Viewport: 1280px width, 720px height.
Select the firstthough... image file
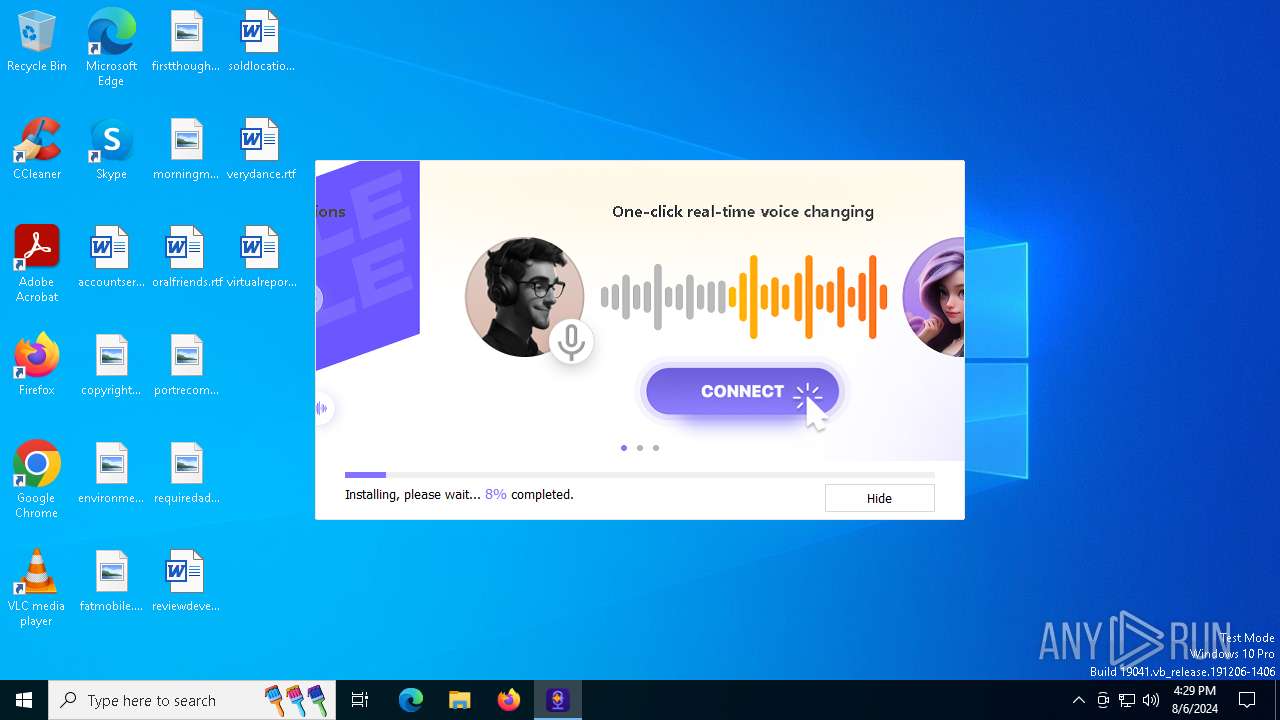coord(186,42)
